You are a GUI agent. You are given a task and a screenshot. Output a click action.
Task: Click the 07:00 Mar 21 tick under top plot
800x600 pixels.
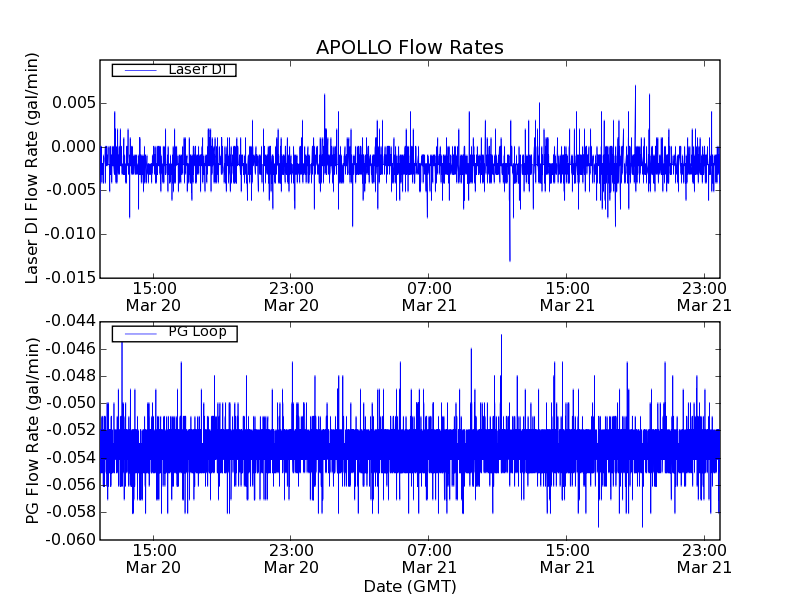coord(429,296)
